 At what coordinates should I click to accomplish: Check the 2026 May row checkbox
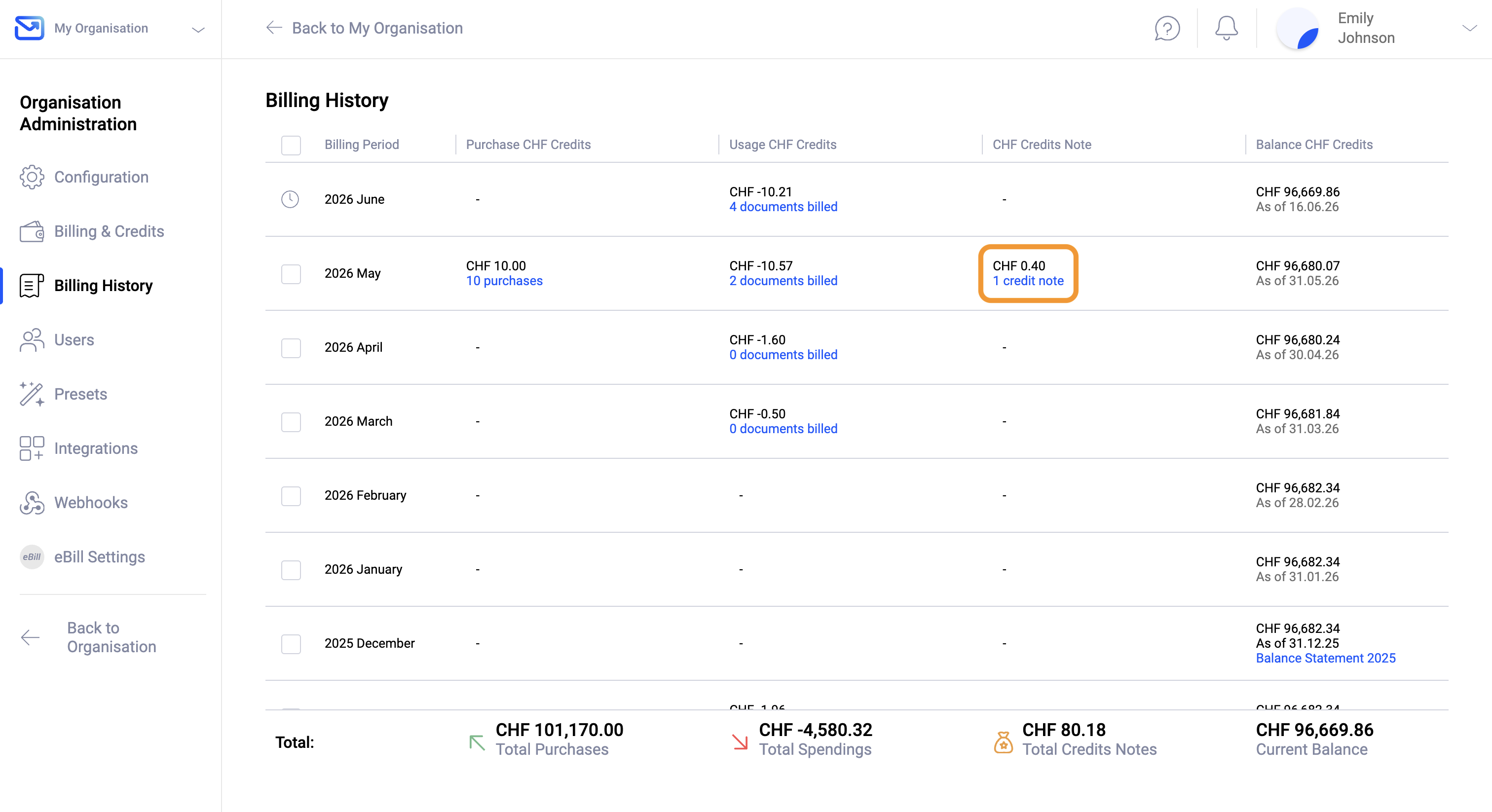click(x=291, y=274)
